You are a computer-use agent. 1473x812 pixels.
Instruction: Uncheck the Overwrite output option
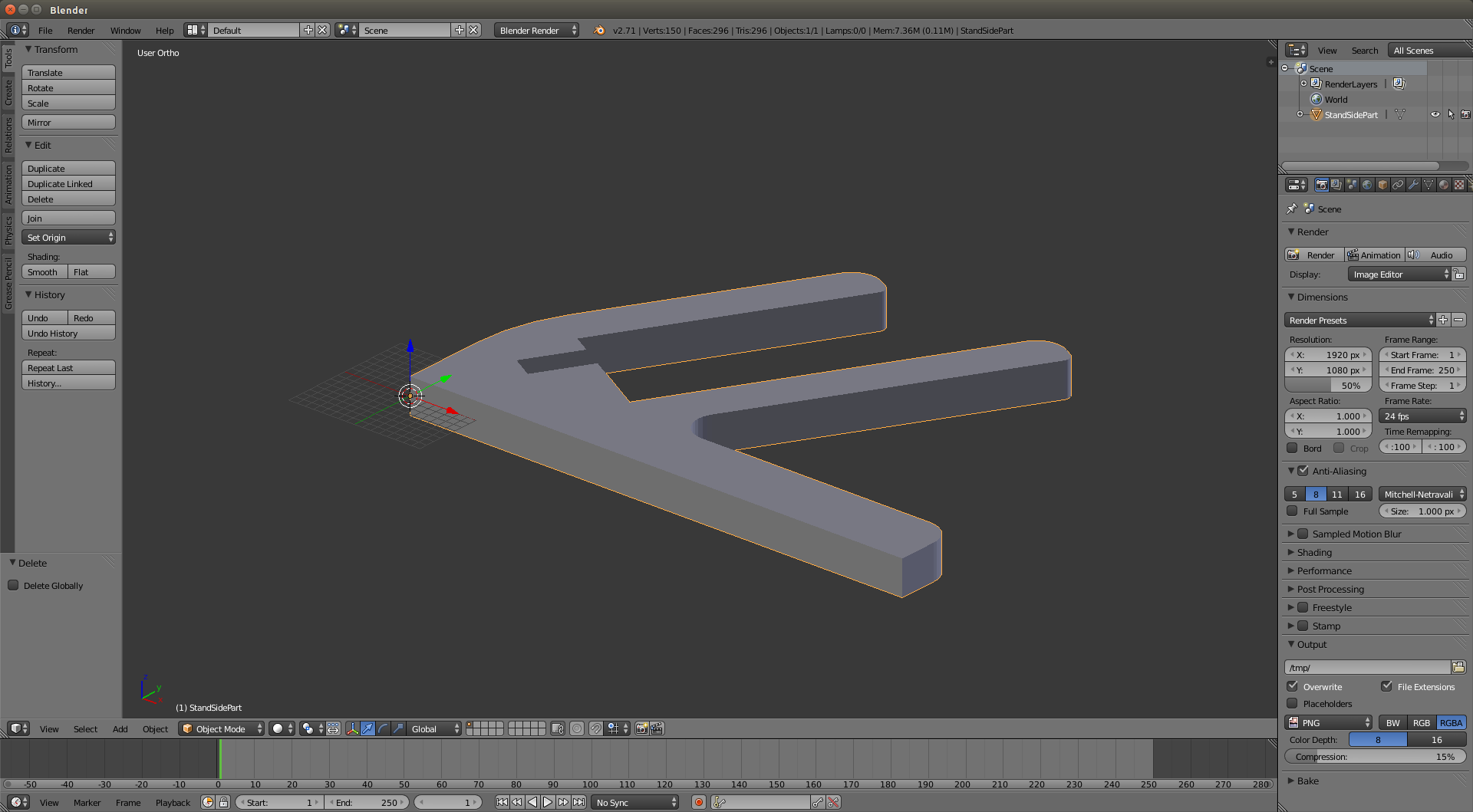1293,686
